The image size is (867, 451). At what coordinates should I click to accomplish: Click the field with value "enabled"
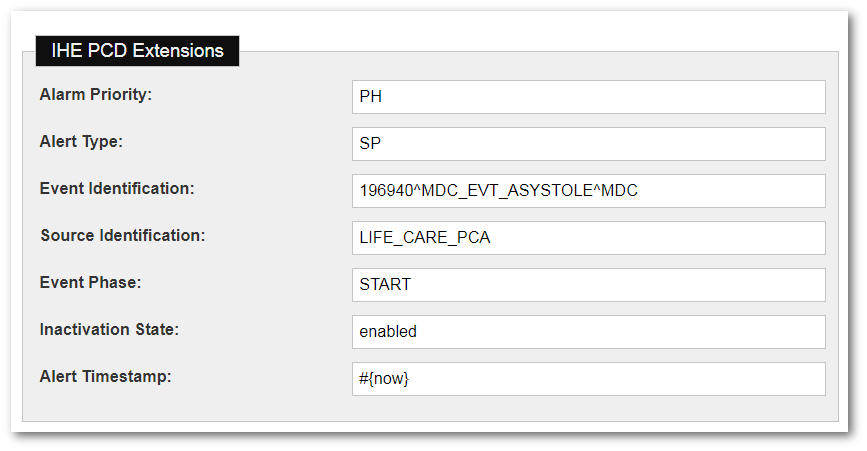(588, 332)
